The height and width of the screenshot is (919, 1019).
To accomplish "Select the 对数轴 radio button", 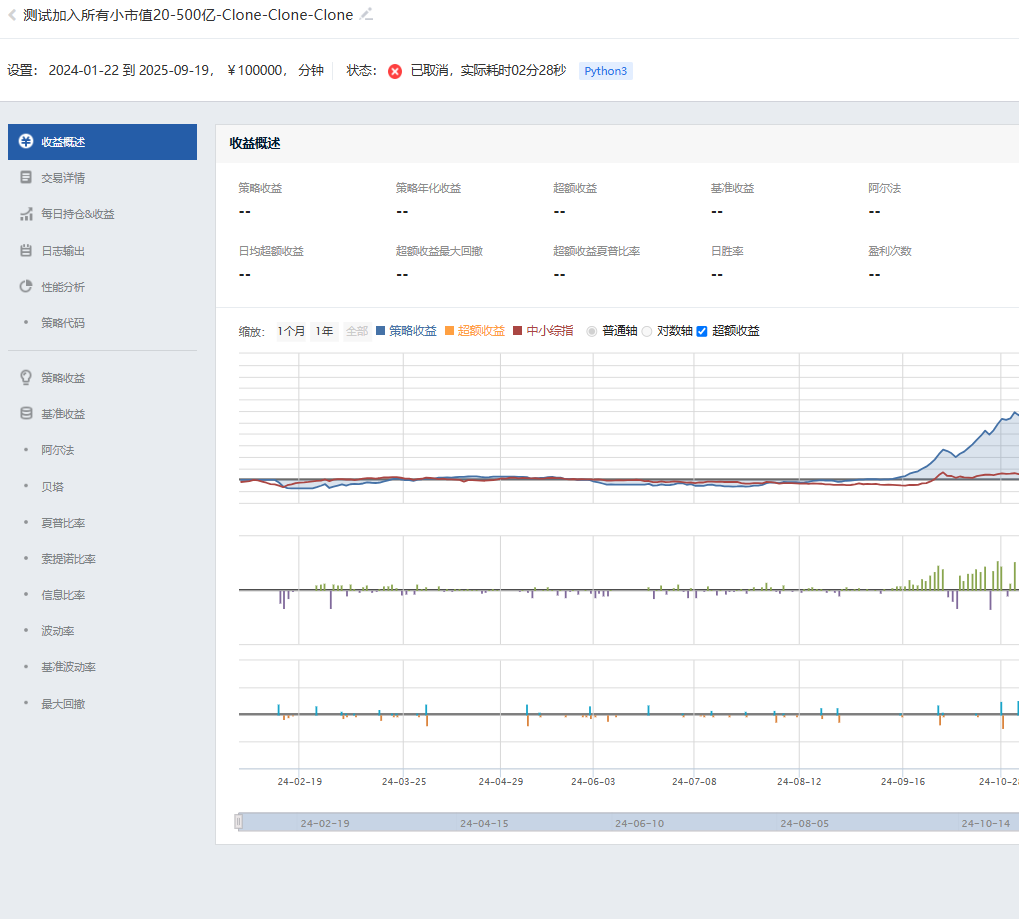I will point(647,331).
